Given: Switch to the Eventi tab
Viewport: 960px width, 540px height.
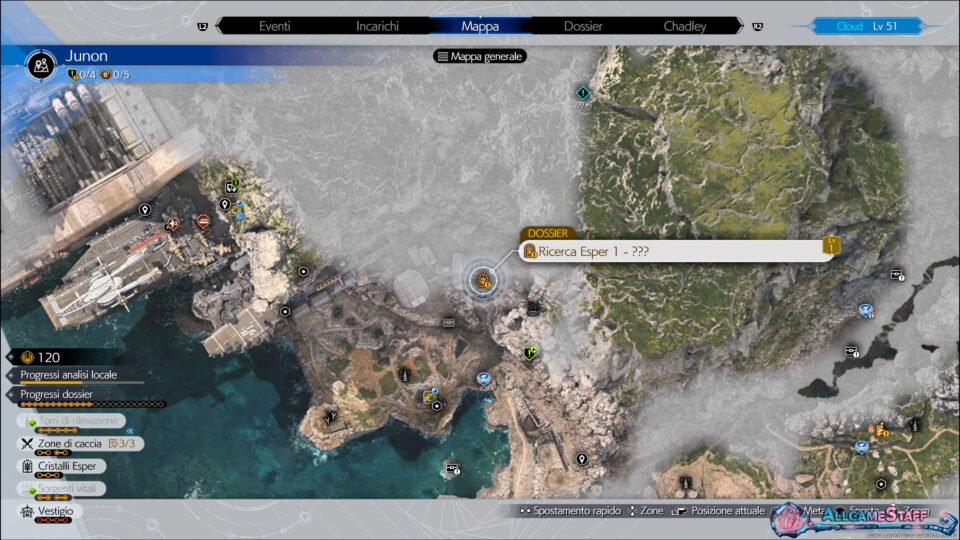Looking at the screenshot, I should click(x=274, y=26).
